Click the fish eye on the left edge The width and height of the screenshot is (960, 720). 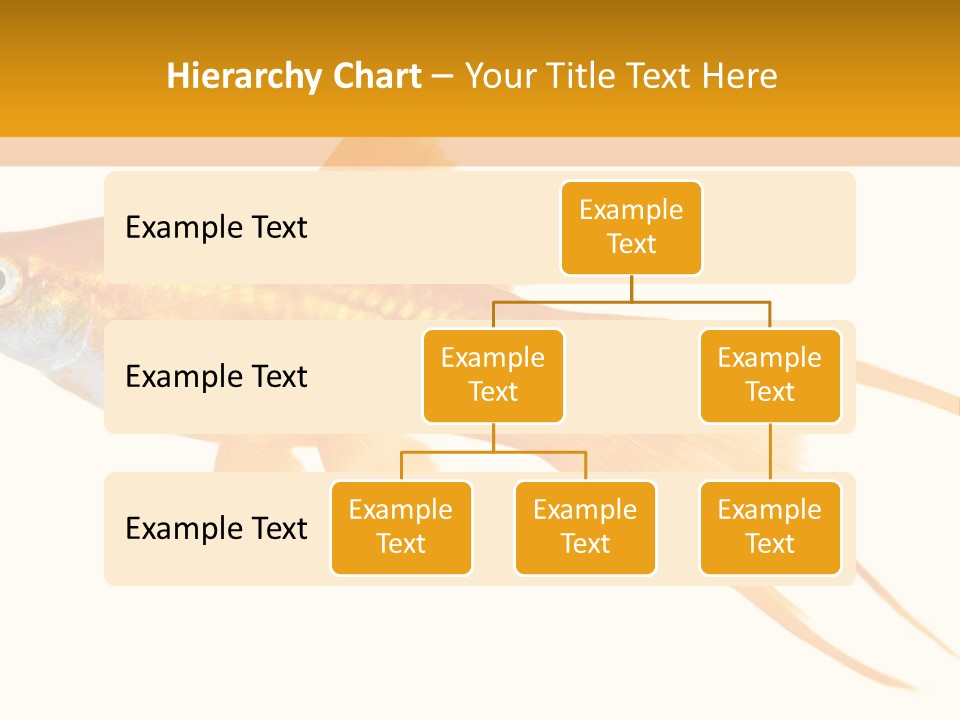point(6,281)
